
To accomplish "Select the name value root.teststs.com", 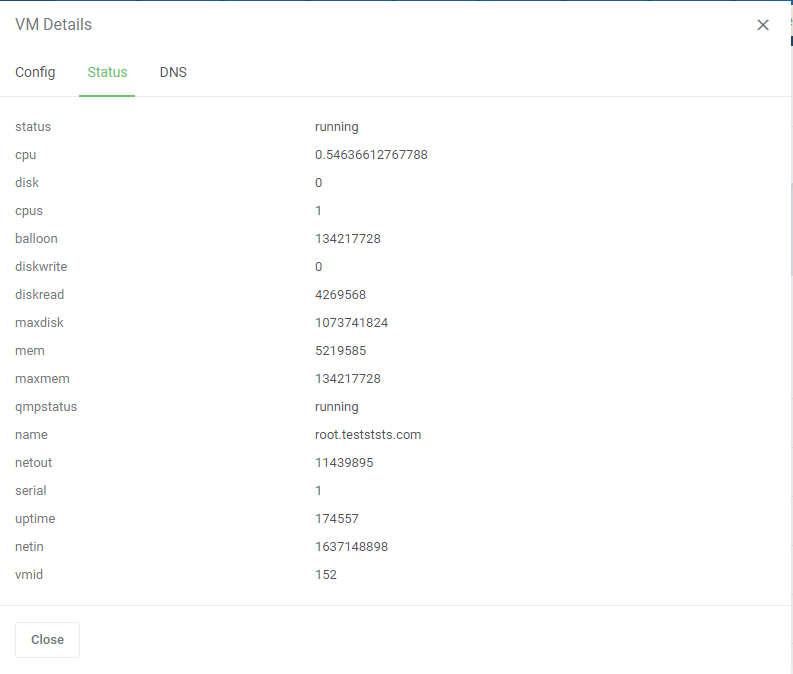I will pos(368,435).
